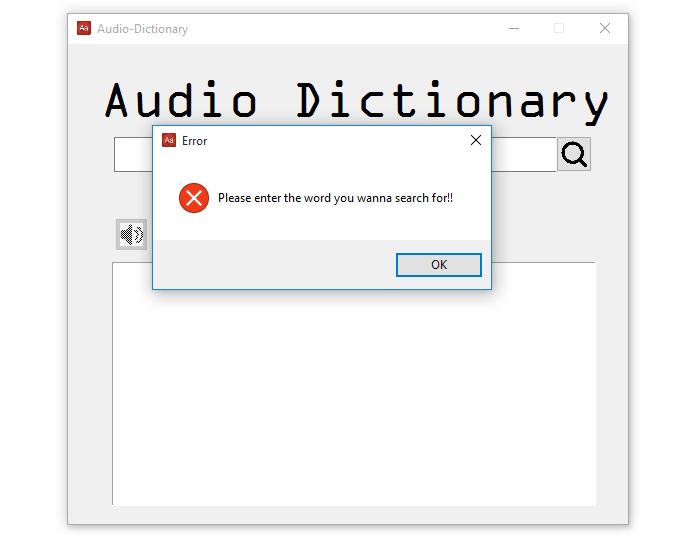Click empty space in Error dialog title bar
The height and width of the screenshot is (539, 693).
coord(330,141)
